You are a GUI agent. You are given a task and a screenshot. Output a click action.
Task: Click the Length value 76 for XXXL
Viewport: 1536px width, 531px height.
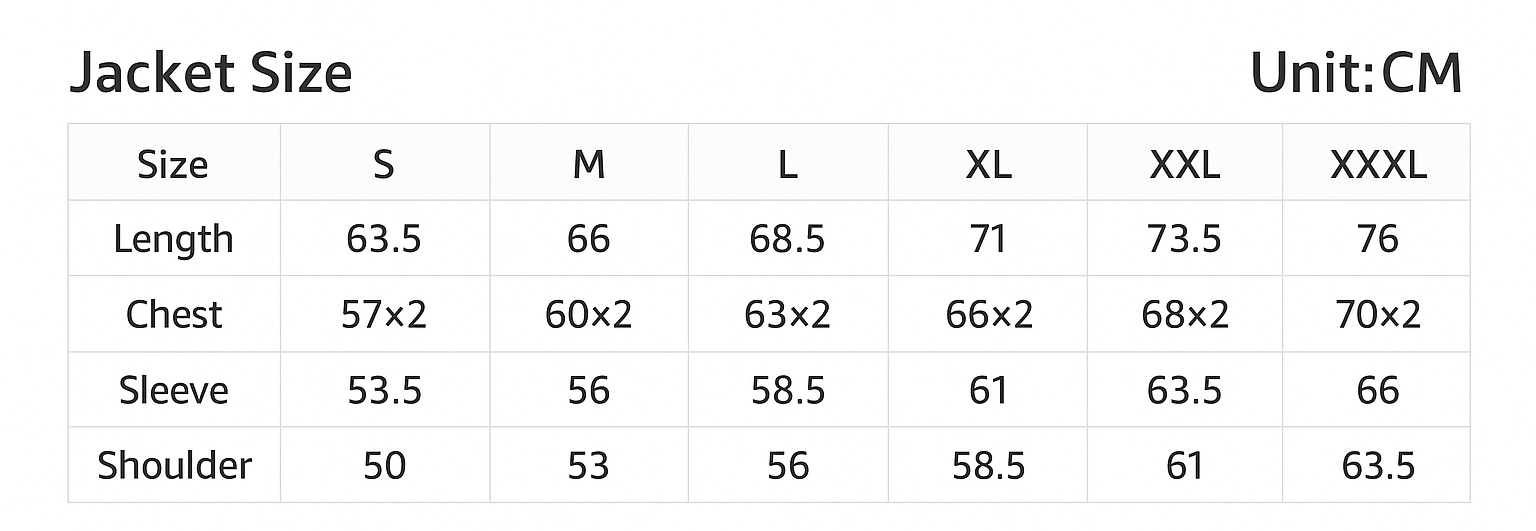tap(1378, 240)
